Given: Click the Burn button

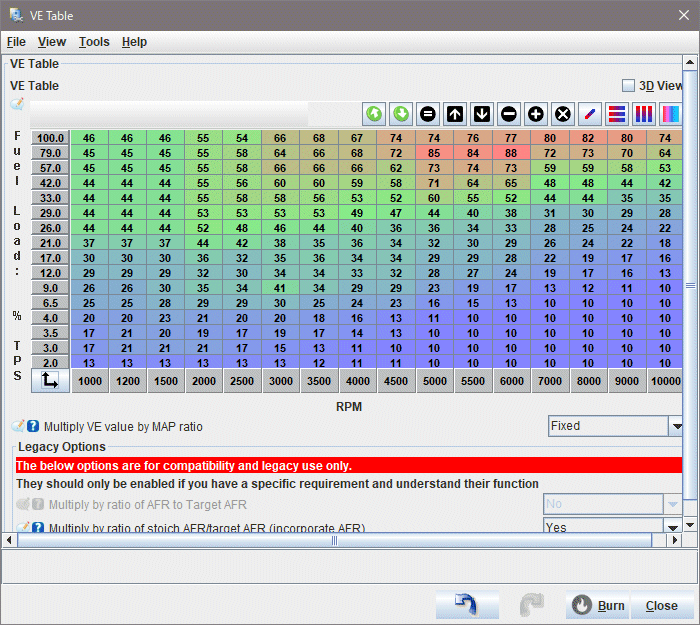Looking at the screenshot, I should [598, 605].
